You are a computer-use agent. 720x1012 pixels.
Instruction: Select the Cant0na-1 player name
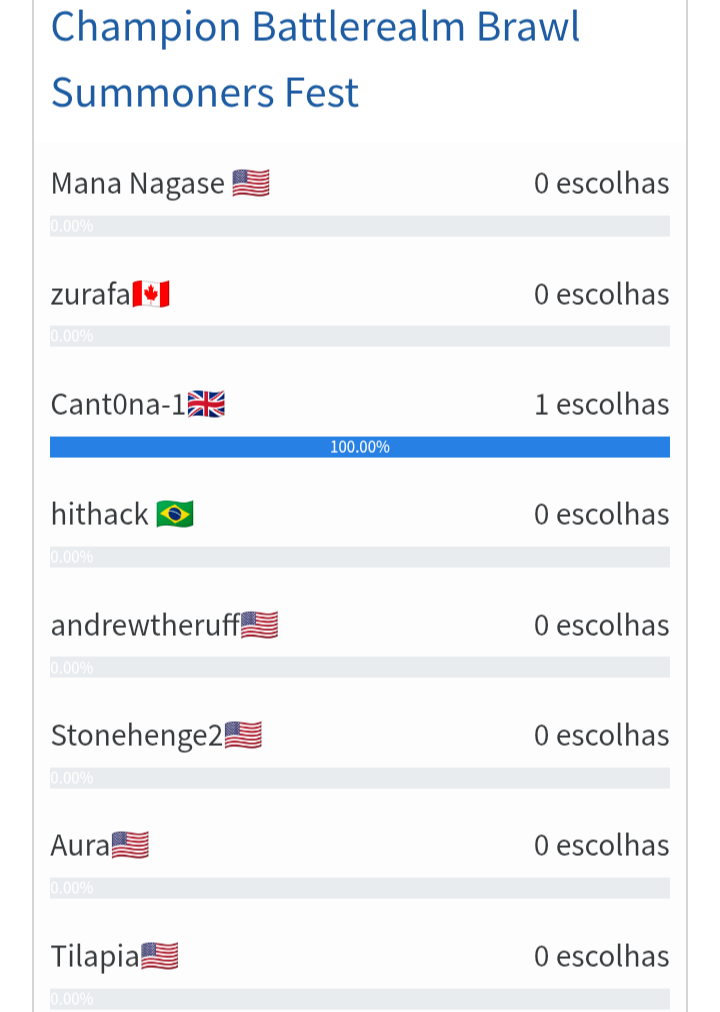[119, 405]
